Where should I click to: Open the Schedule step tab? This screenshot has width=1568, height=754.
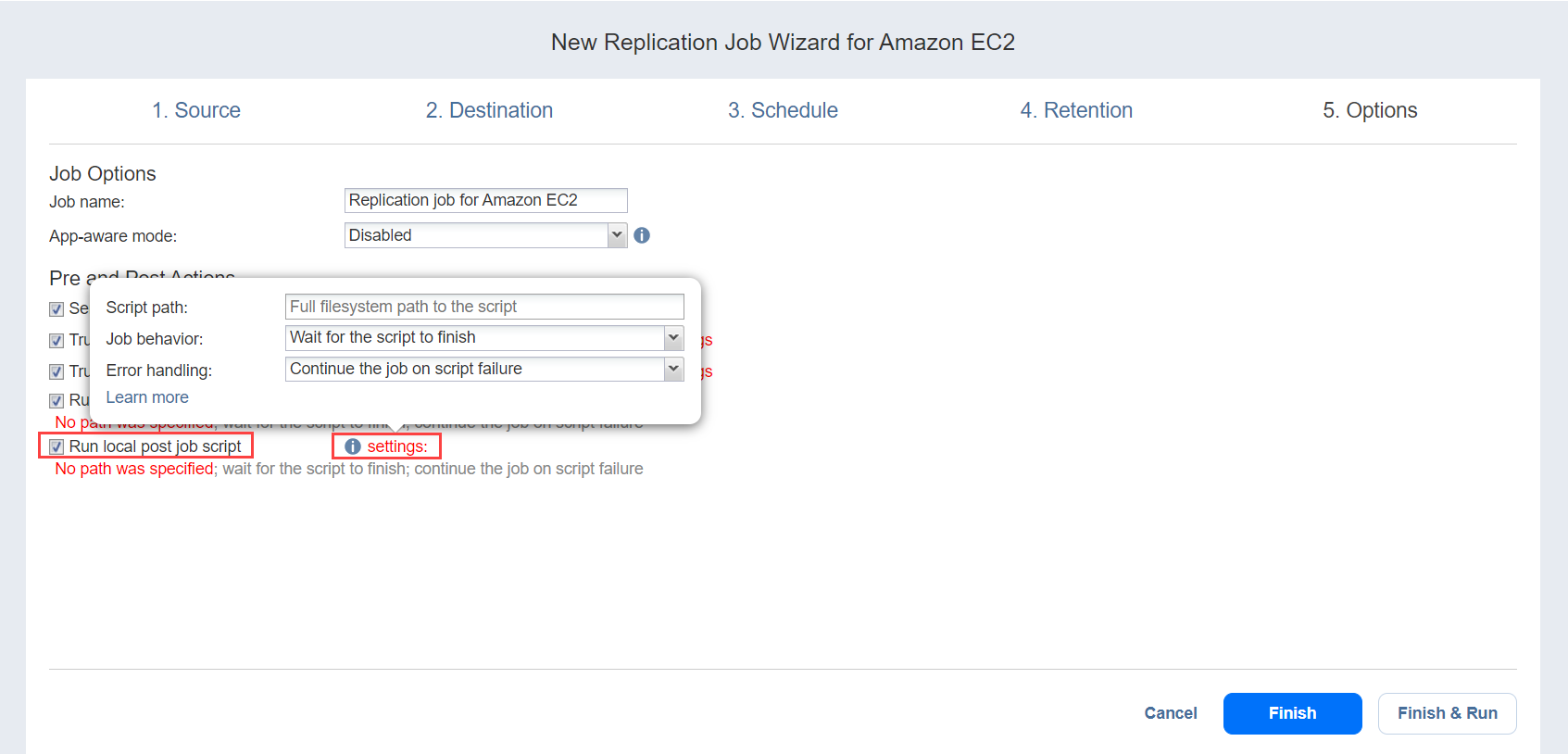point(783,110)
